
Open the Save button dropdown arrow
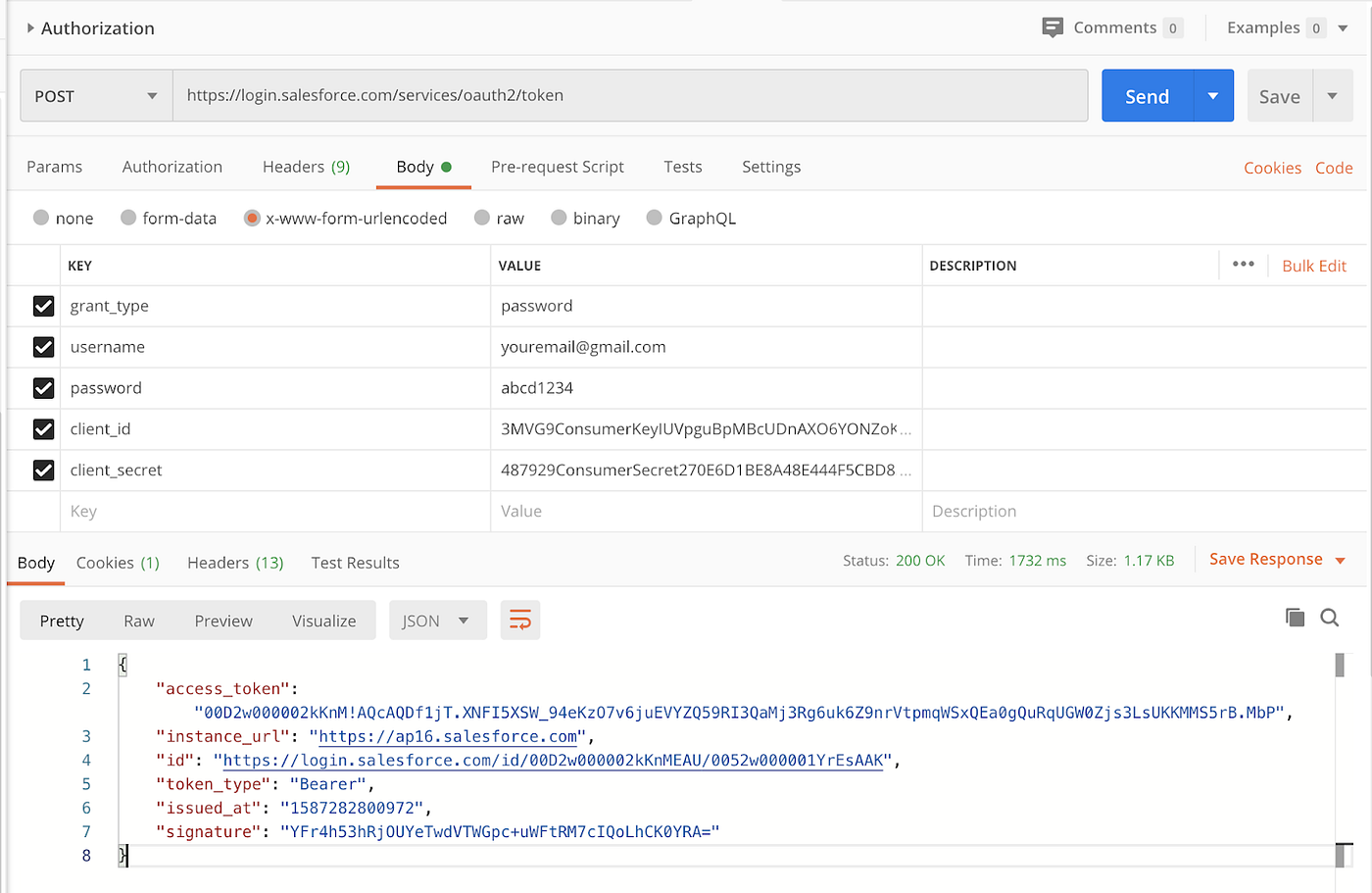1332,96
